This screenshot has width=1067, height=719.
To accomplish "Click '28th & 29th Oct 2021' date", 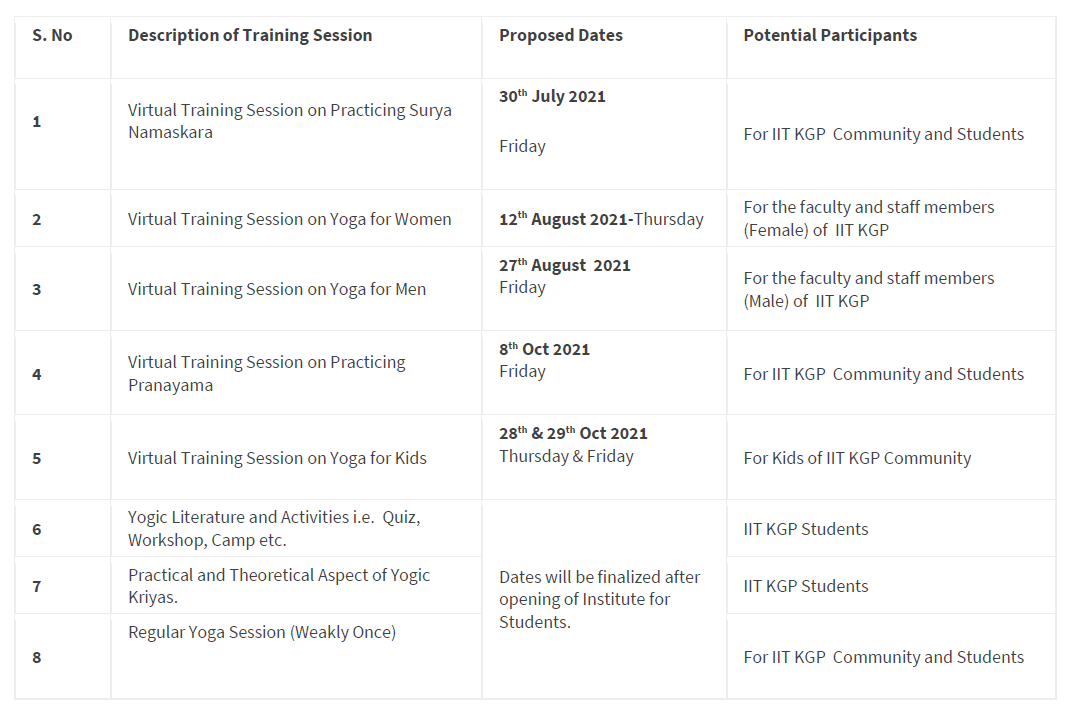I will [573, 433].
